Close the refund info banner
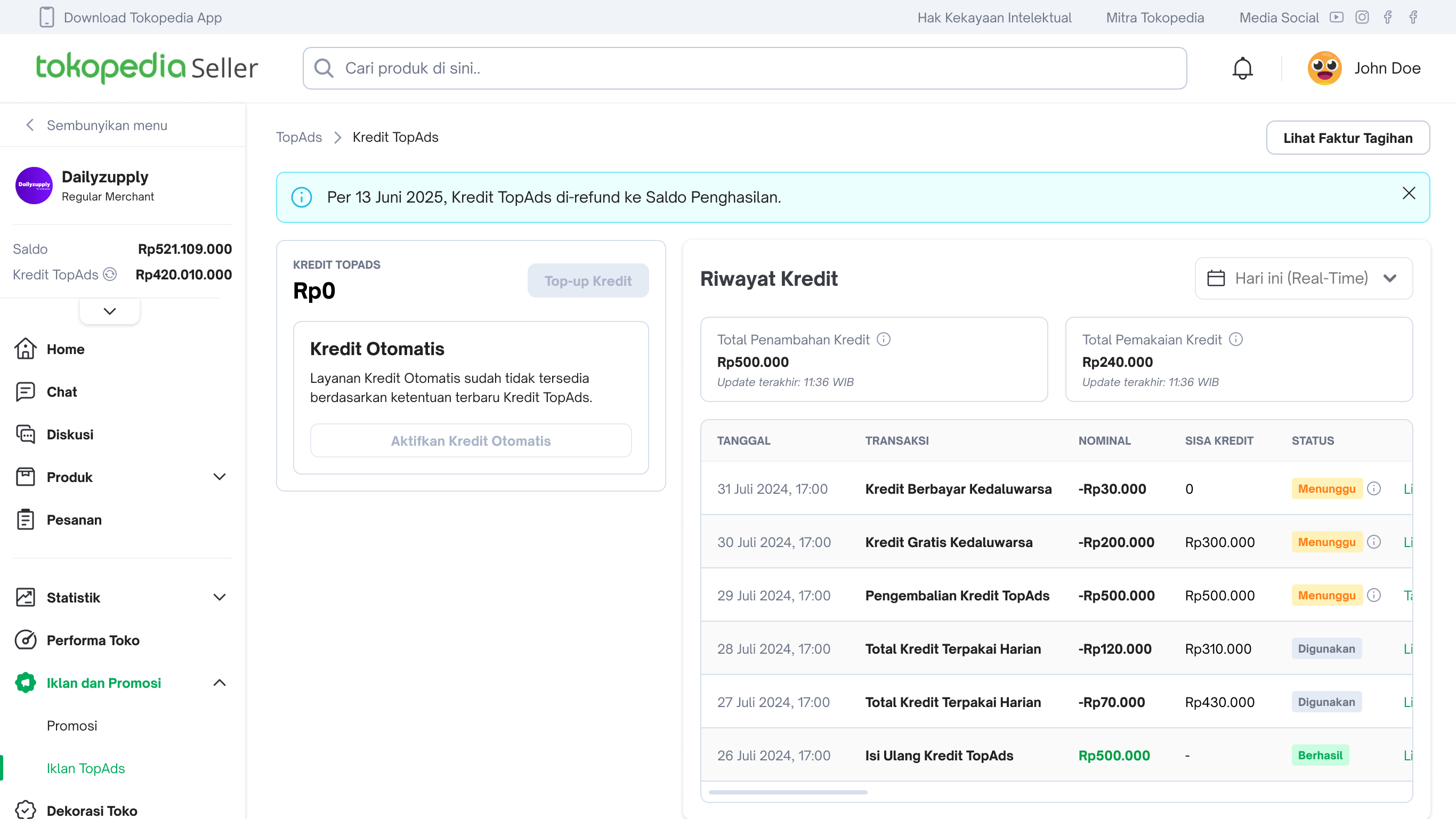The image size is (1456, 819). click(1409, 194)
